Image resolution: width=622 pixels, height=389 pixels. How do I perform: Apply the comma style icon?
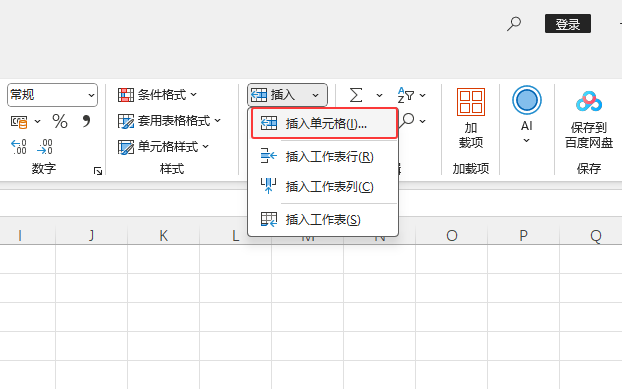(86, 121)
